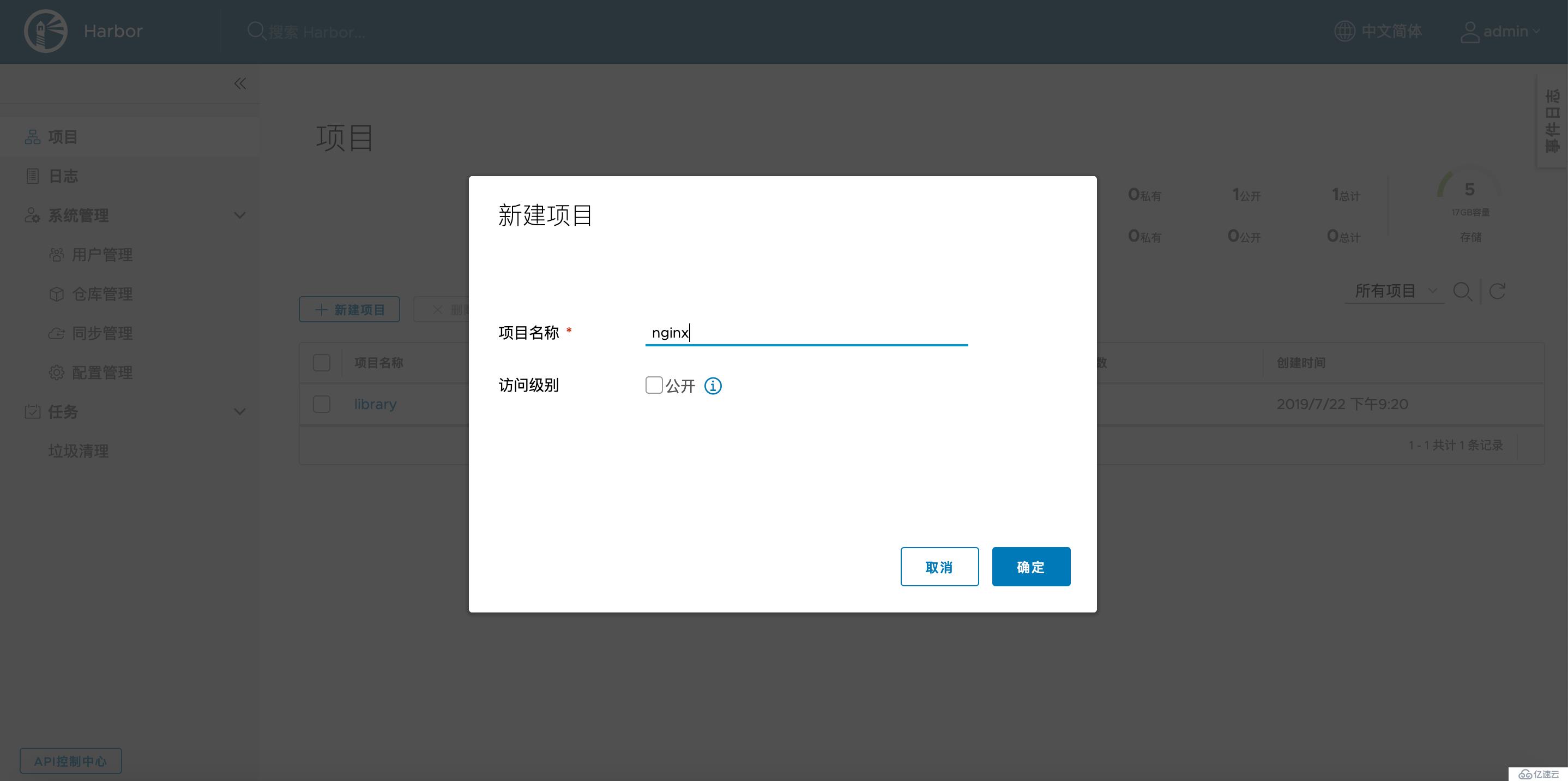
Task: Click the 创建时间 column header
Action: [x=1301, y=363]
